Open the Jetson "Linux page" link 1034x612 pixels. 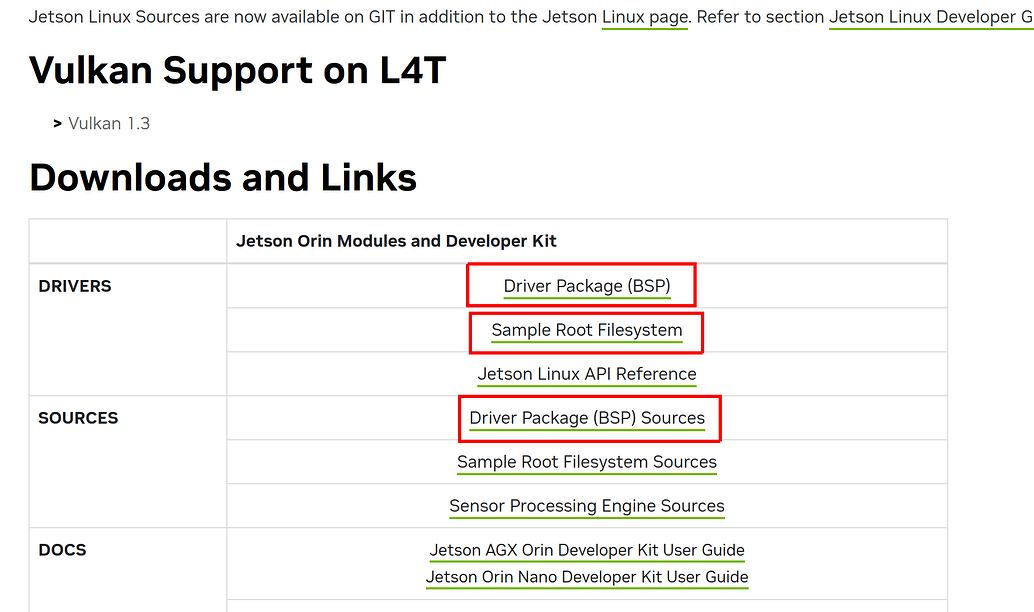pyautogui.click(x=644, y=17)
